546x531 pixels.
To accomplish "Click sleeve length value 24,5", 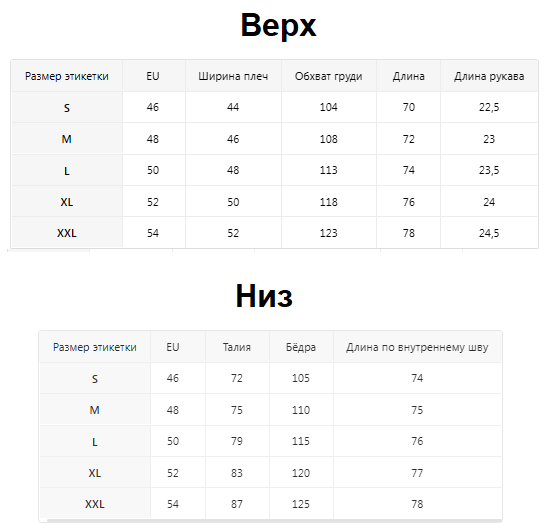I will click(x=489, y=233).
